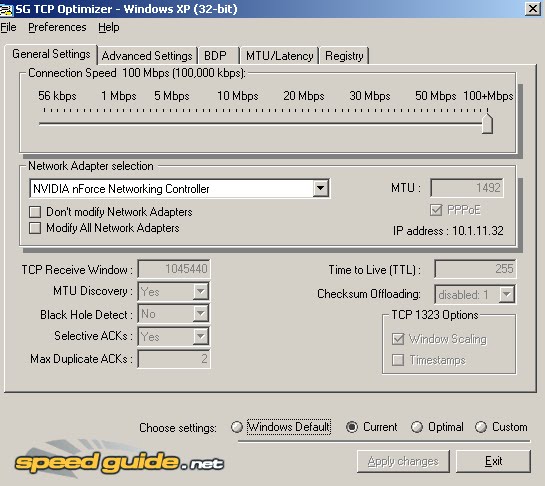Image resolution: width=545 pixels, height=486 pixels.
Task: Click the SG TCP Optimizer title bar icon
Action: [6, 9]
